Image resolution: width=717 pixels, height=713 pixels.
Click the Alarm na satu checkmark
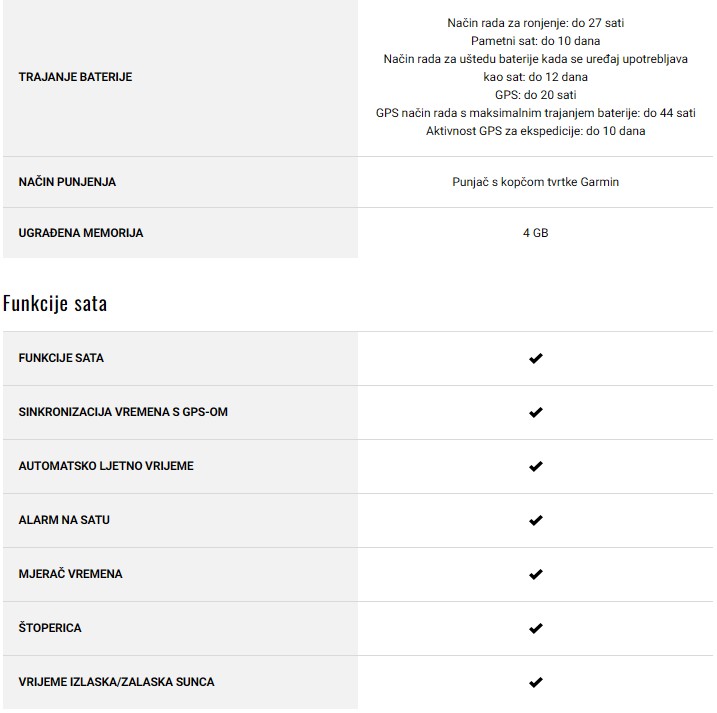535,520
